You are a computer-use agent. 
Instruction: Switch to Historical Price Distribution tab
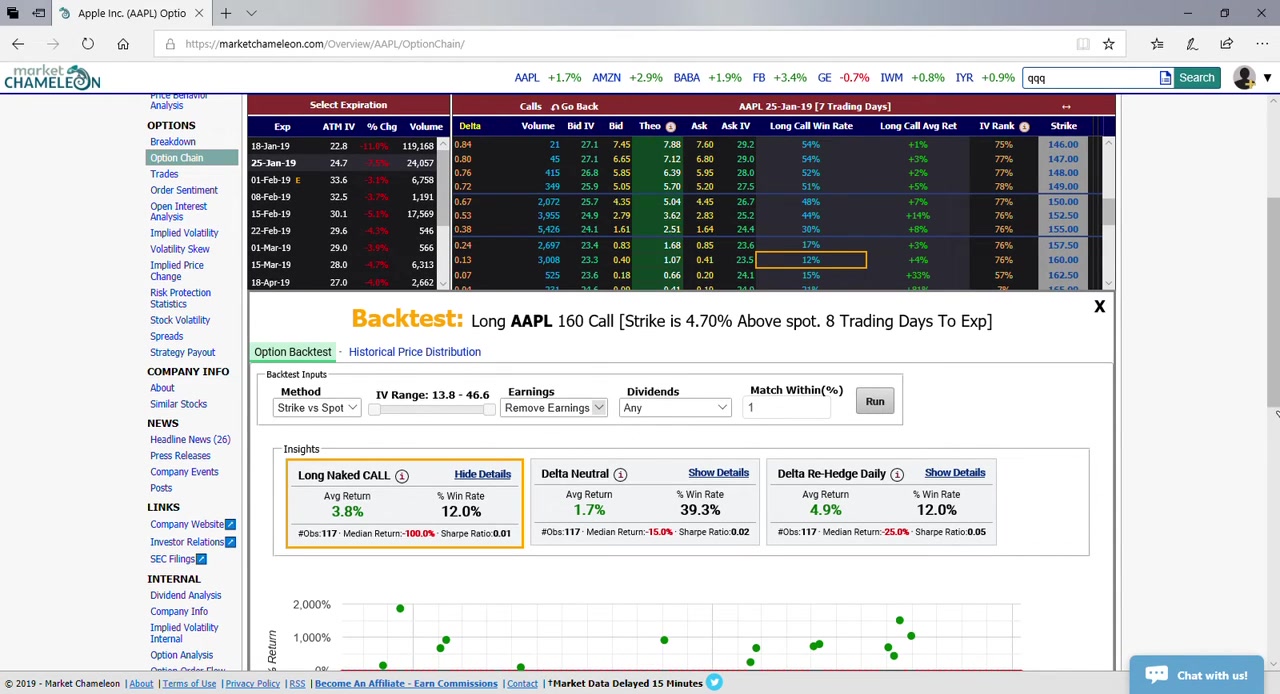tap(414, 352)
